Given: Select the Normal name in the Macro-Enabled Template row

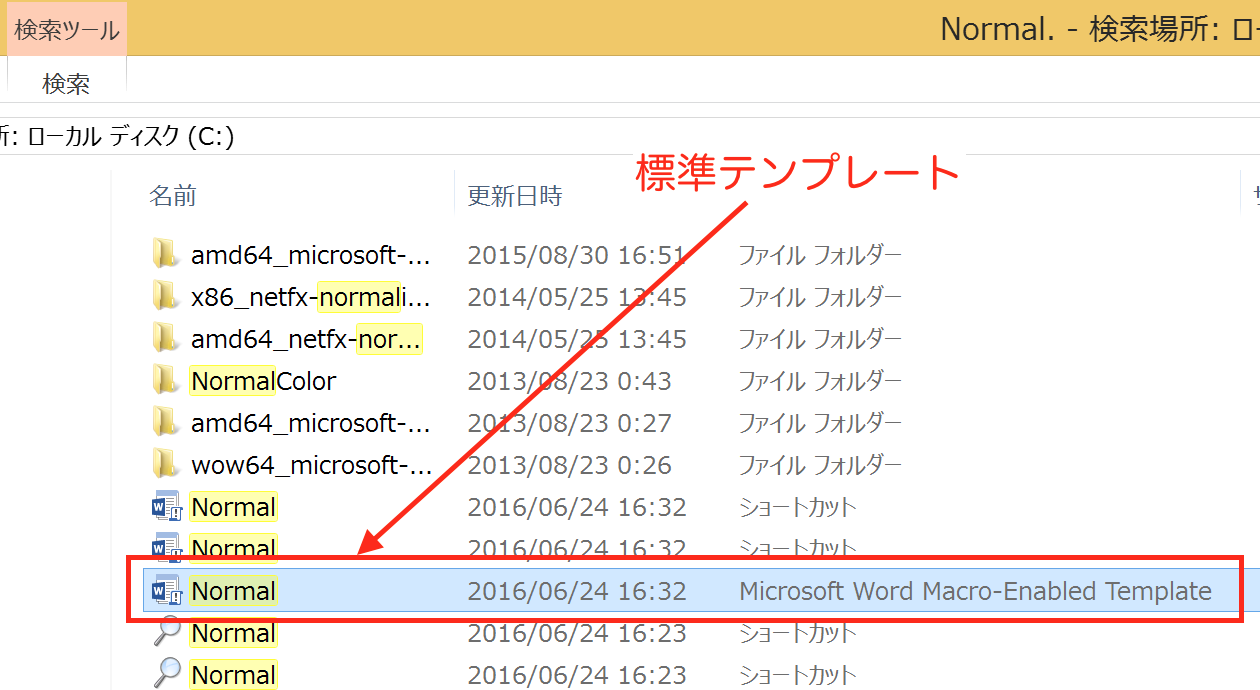Looking at the screenshot, I should pos(233,591).
